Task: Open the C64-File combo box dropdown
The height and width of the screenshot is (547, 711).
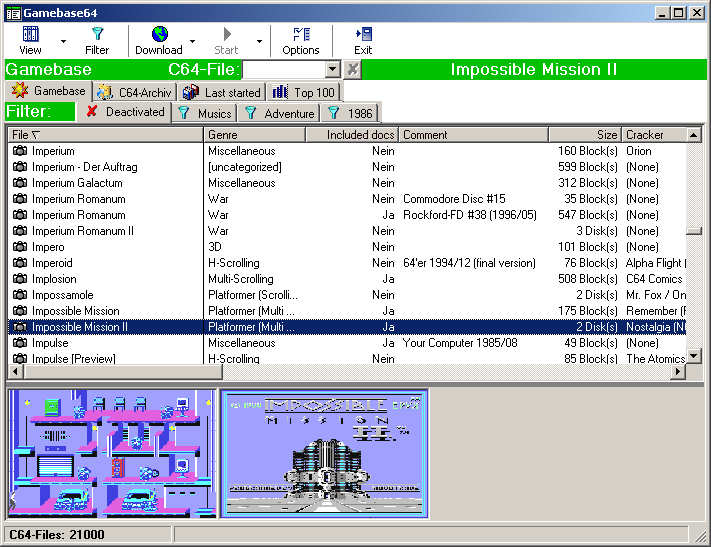Action: click(x=333, y=69)
